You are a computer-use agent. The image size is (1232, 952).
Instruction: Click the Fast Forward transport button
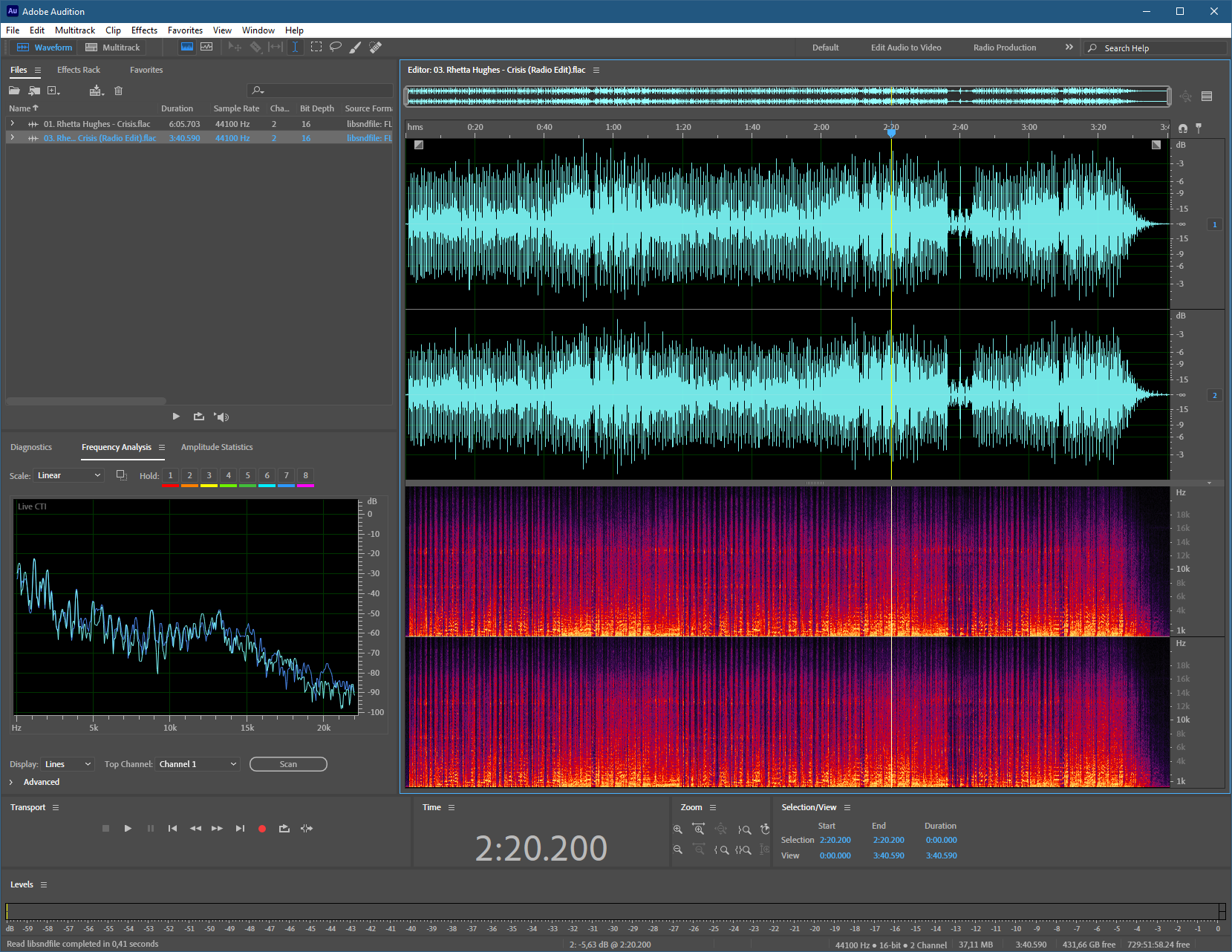click(x=217, y=828)
